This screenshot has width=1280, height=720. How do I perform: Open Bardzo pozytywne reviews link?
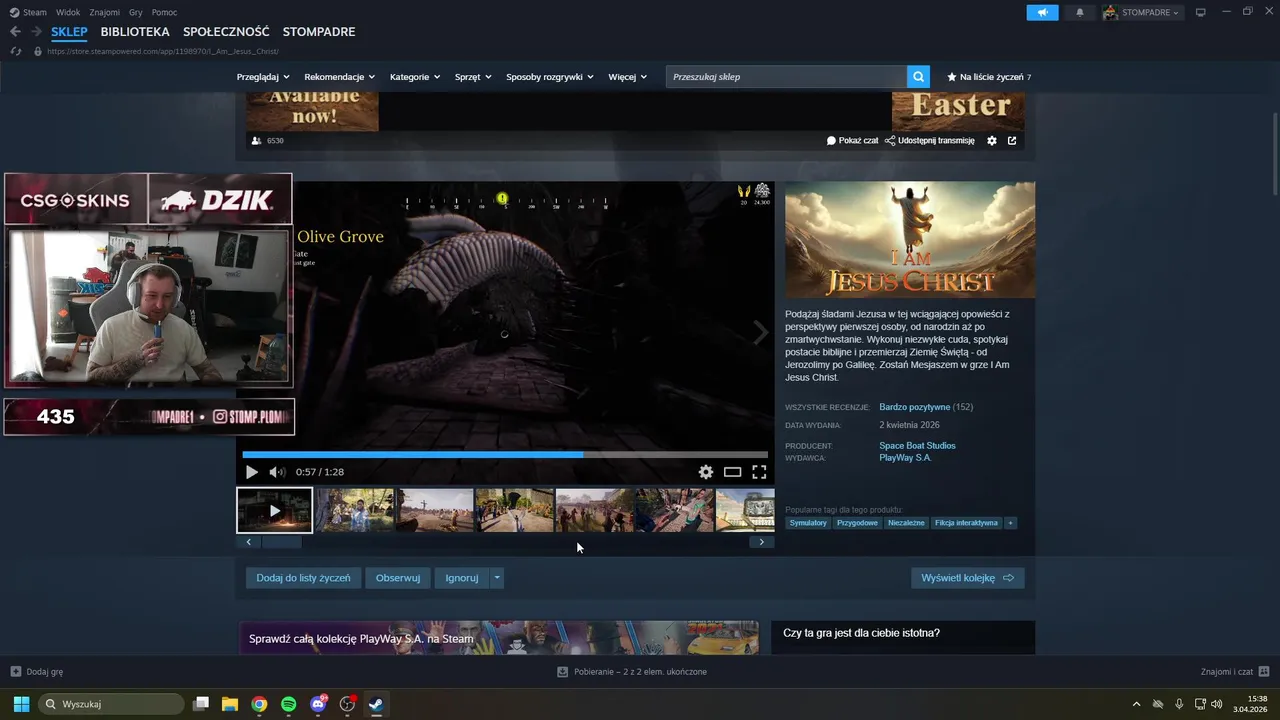(x=914, y=407)
